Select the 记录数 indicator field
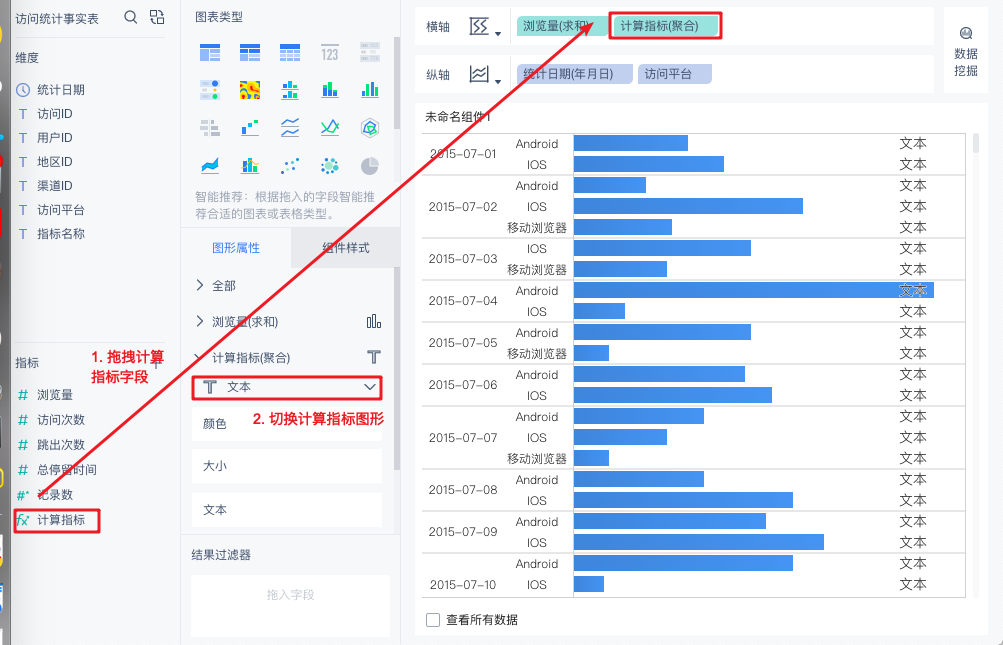Screen dimensions: 1003x645 [55, 495]
